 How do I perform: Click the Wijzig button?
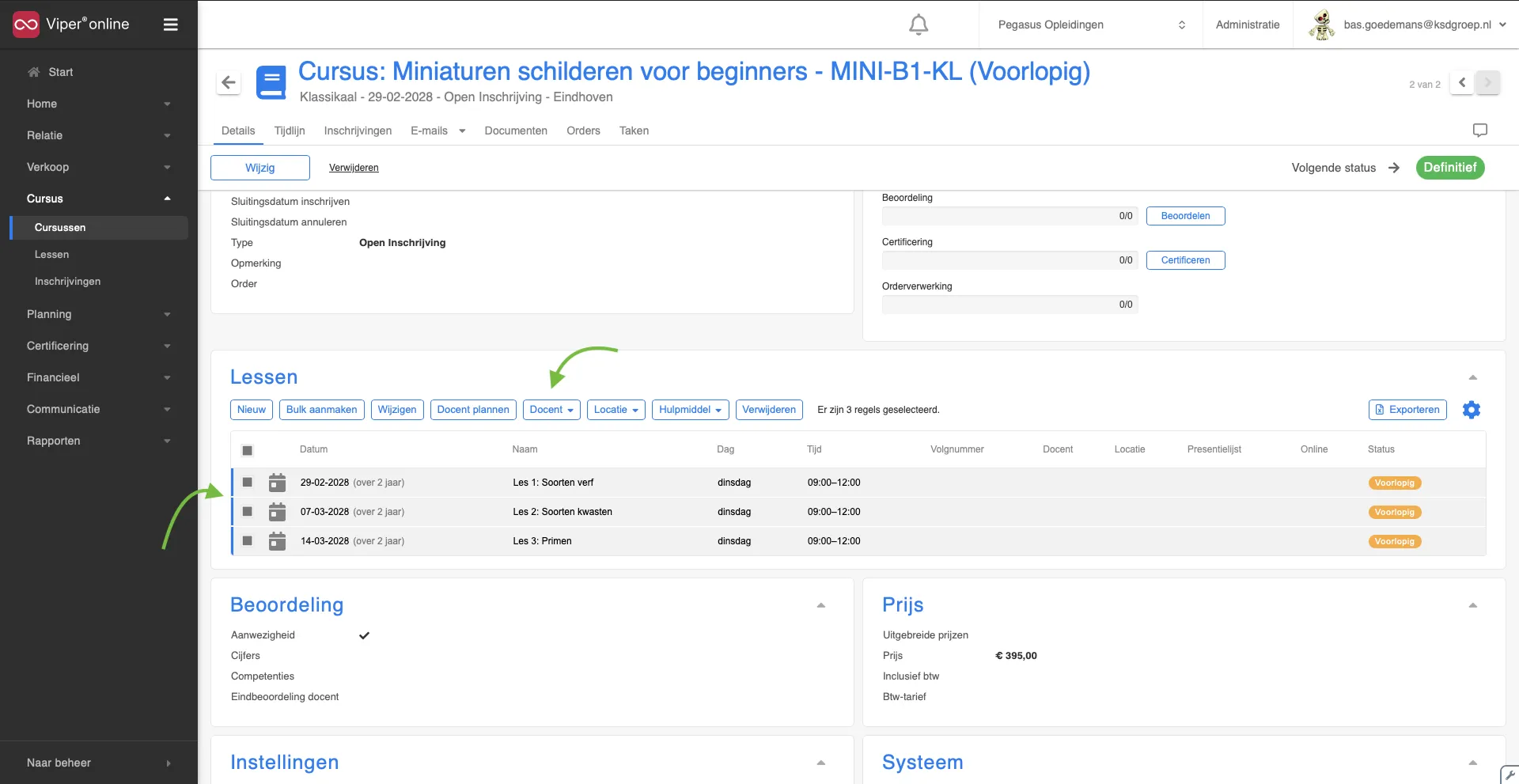pos(260,168)
